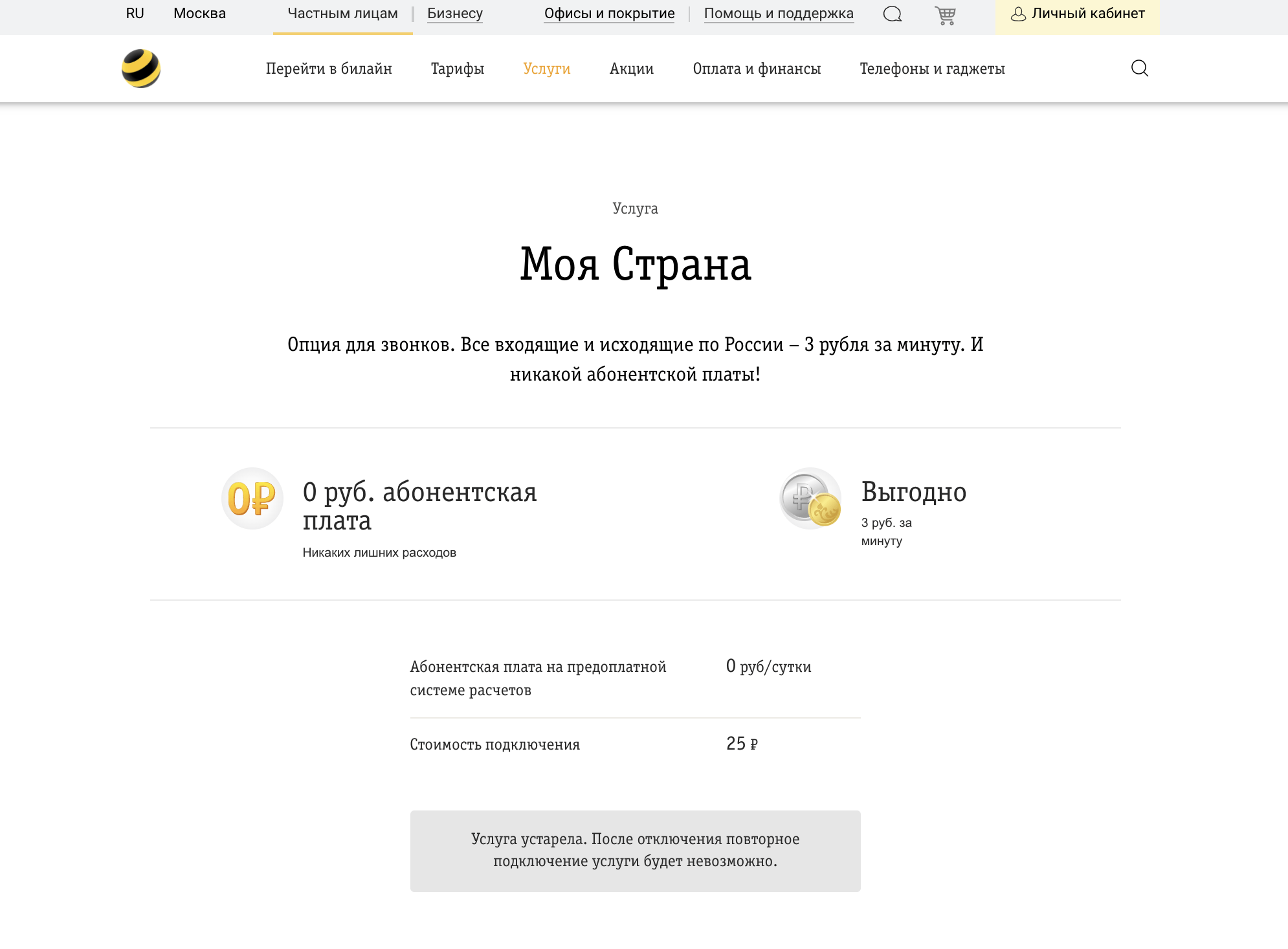1288x949 pixels.
Task: Click the ruble coins icon next to Выгодно
Action: click(x=809, y=498)
